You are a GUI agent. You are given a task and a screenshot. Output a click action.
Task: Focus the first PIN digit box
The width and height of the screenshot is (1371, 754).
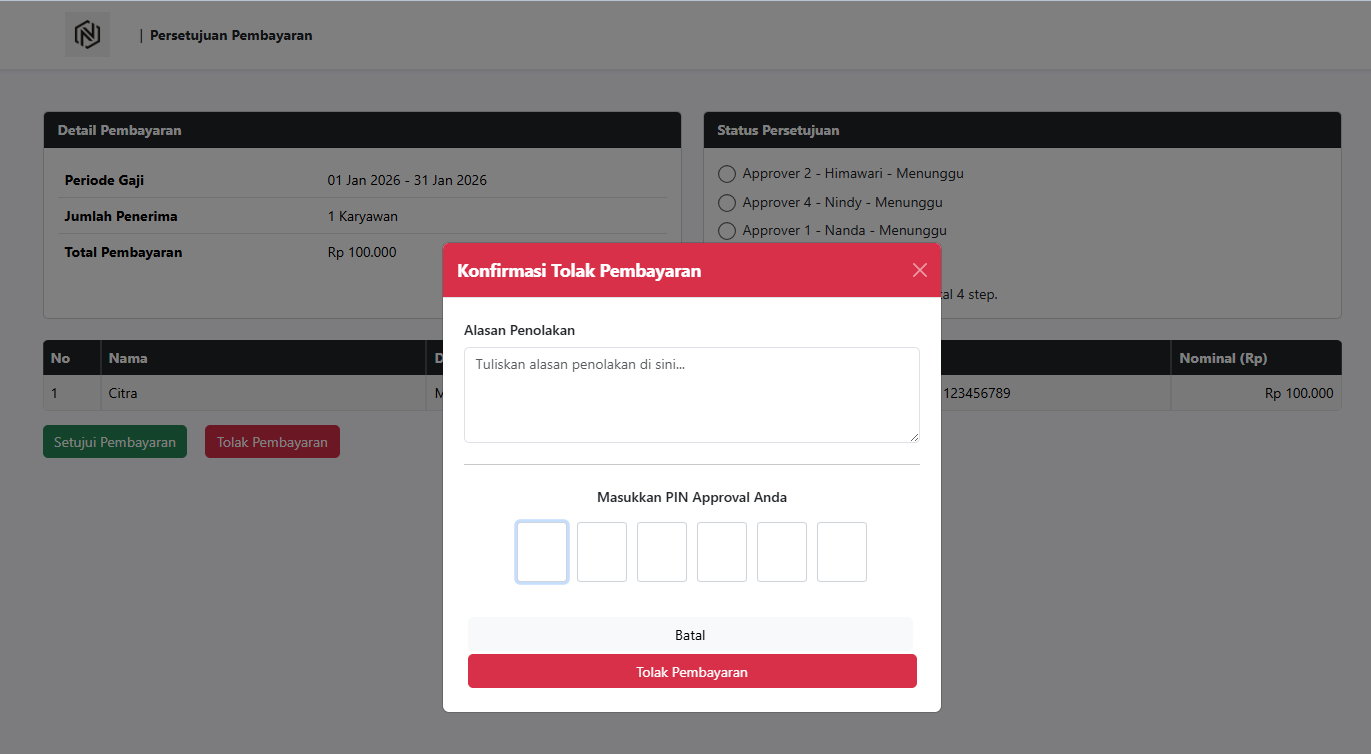tap(542, 552)
